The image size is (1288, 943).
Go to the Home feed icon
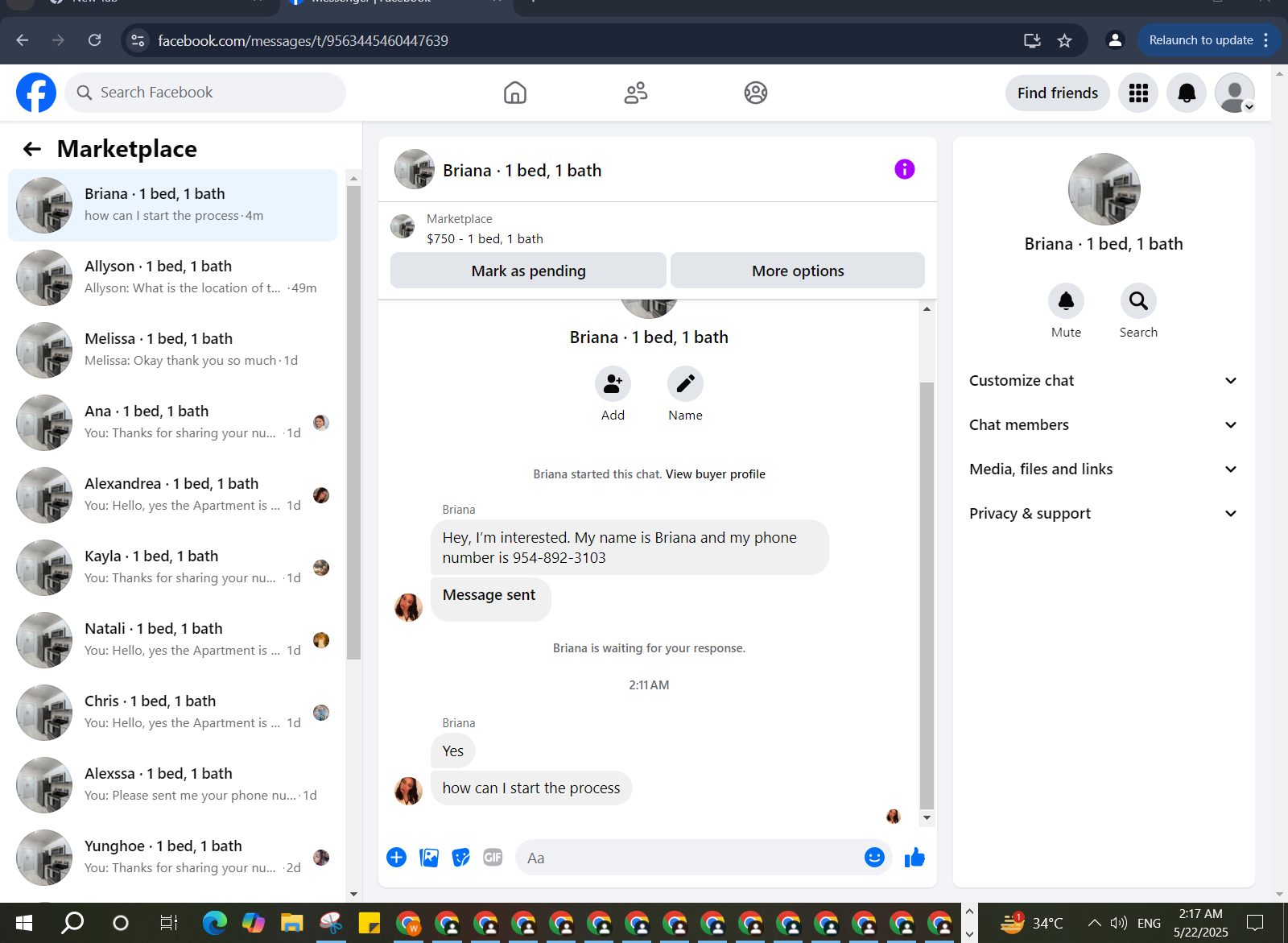[x=515, y=93]
